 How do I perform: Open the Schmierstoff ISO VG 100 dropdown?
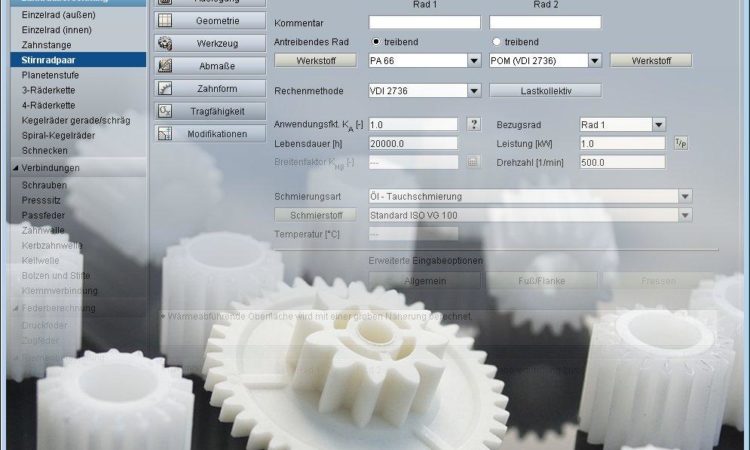click(685, 215)
